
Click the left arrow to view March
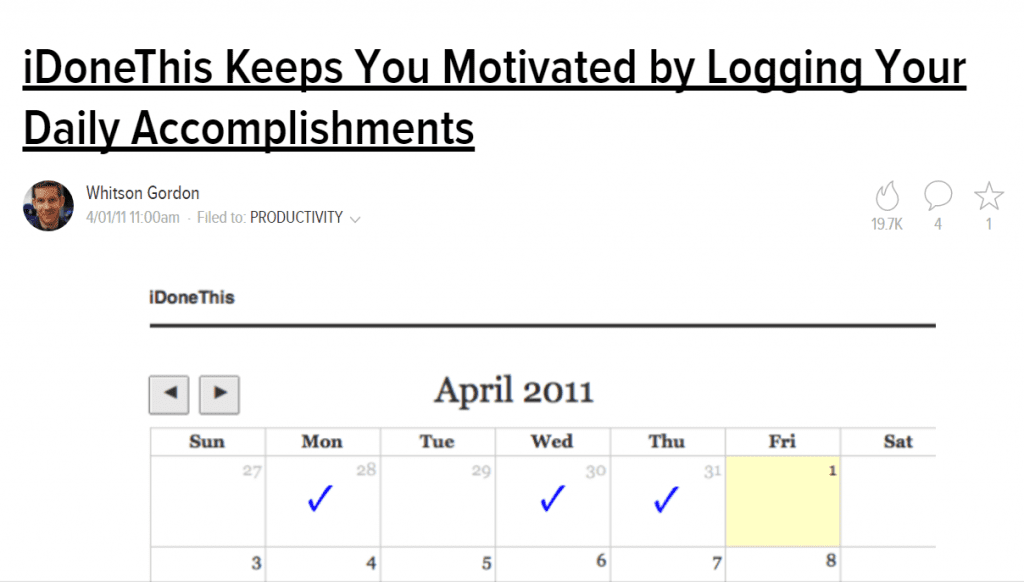pyautogui.click(x=168, y=394)
